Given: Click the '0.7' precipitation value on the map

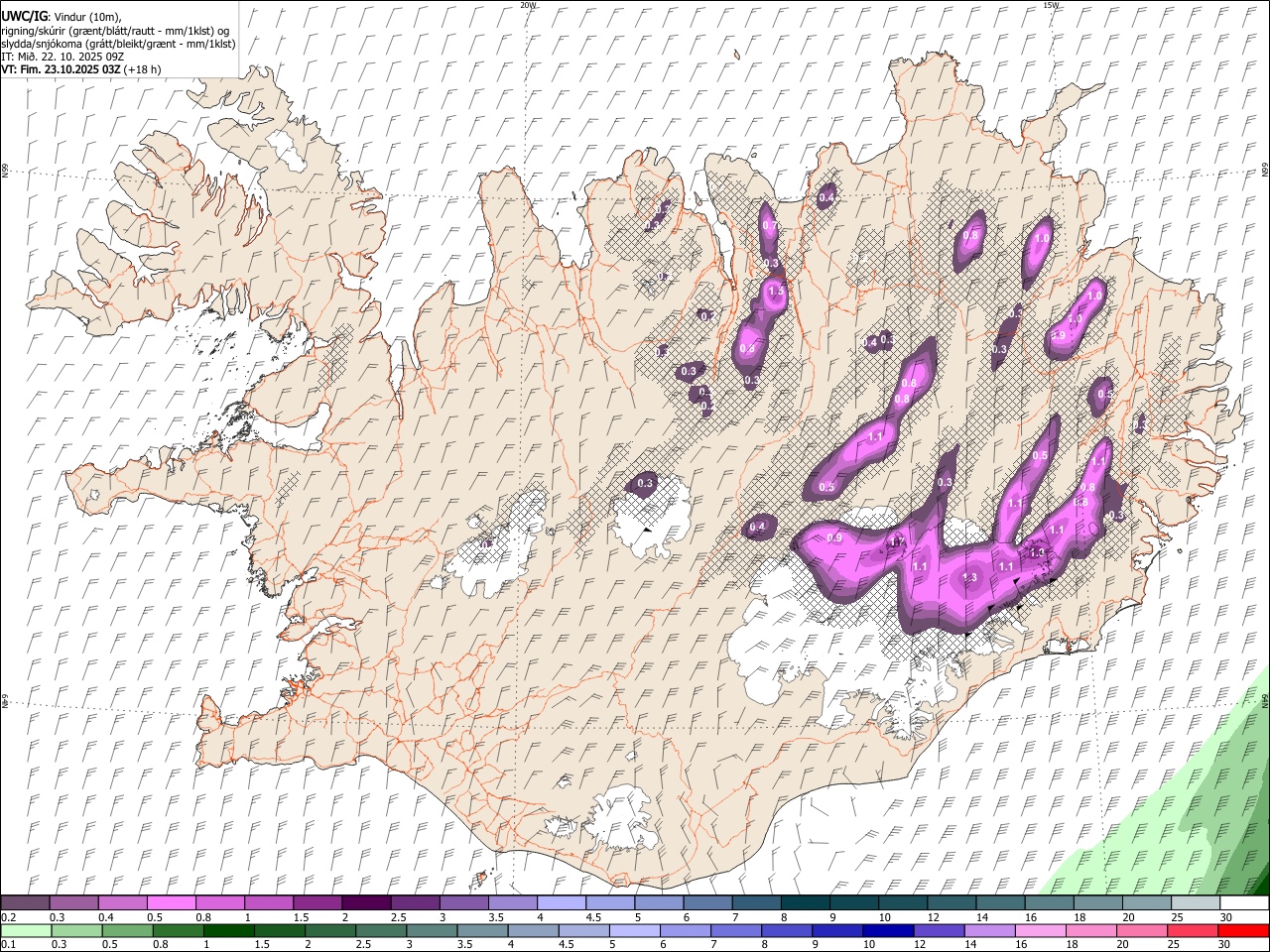Looking at the screenshot, I should click(x=769, y=226).
